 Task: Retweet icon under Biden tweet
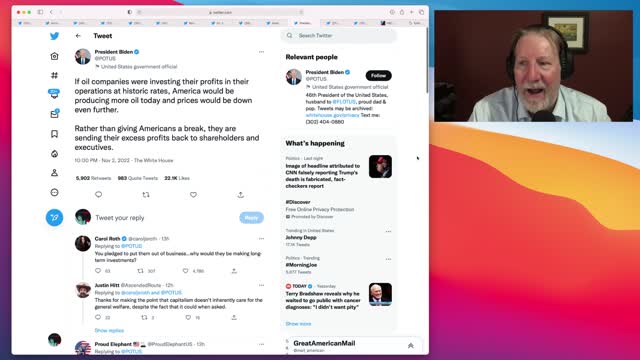point(146,195)
